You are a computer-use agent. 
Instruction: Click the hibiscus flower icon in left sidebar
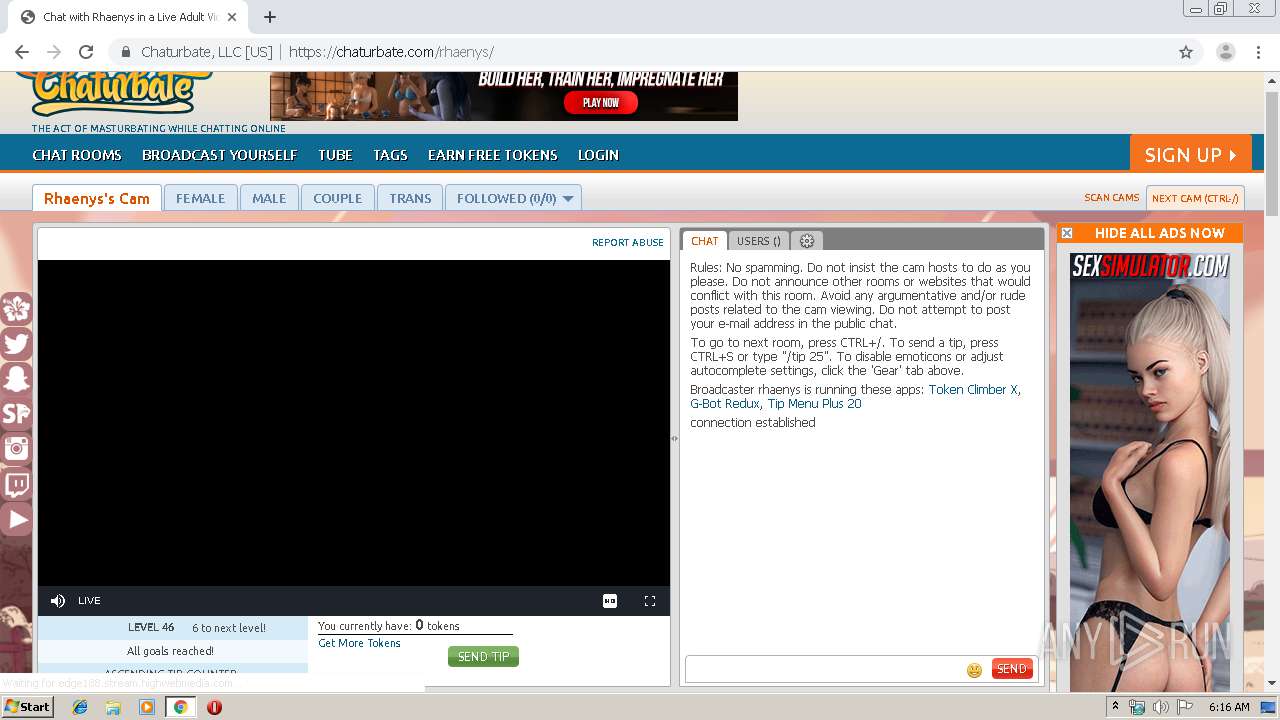16,309
